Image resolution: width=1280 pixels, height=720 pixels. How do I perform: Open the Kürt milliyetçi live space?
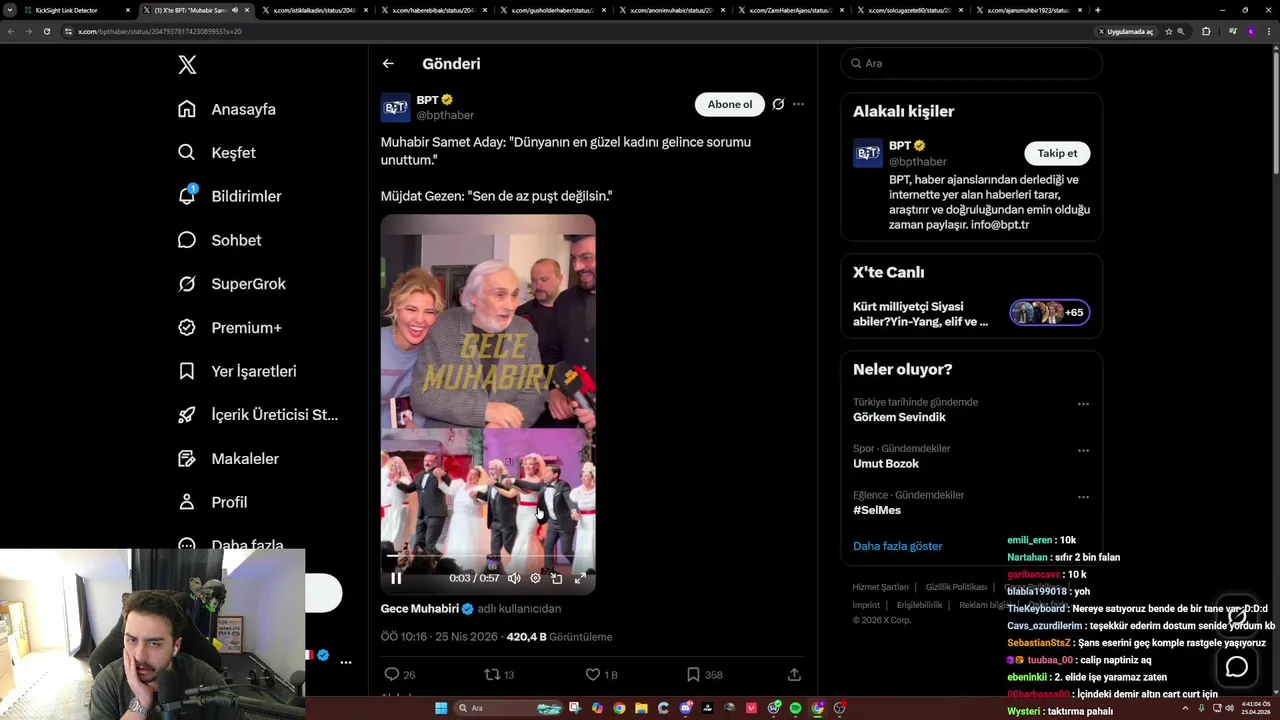971,313
